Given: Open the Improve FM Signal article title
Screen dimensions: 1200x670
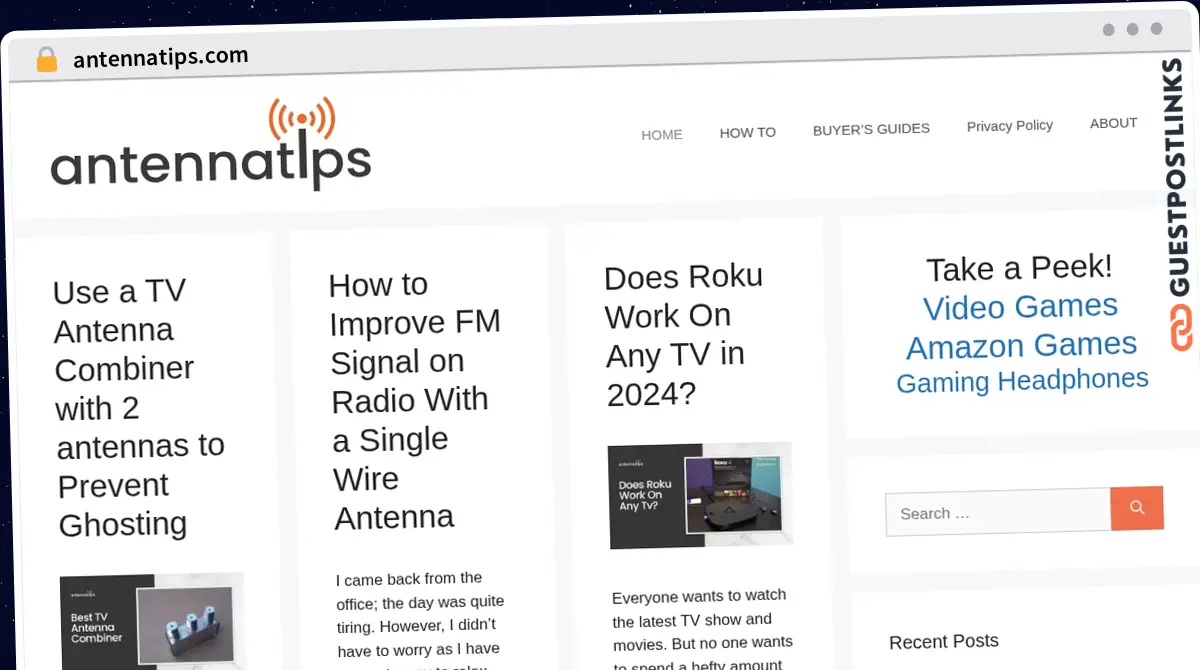Looking at the screenshot, I should (x=415, y=400).
